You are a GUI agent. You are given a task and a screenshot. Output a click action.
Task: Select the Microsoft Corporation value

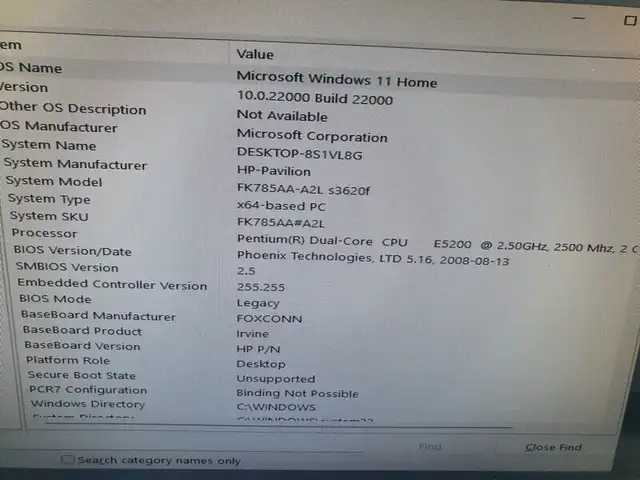pyautogui.click(x=312, y=135)
